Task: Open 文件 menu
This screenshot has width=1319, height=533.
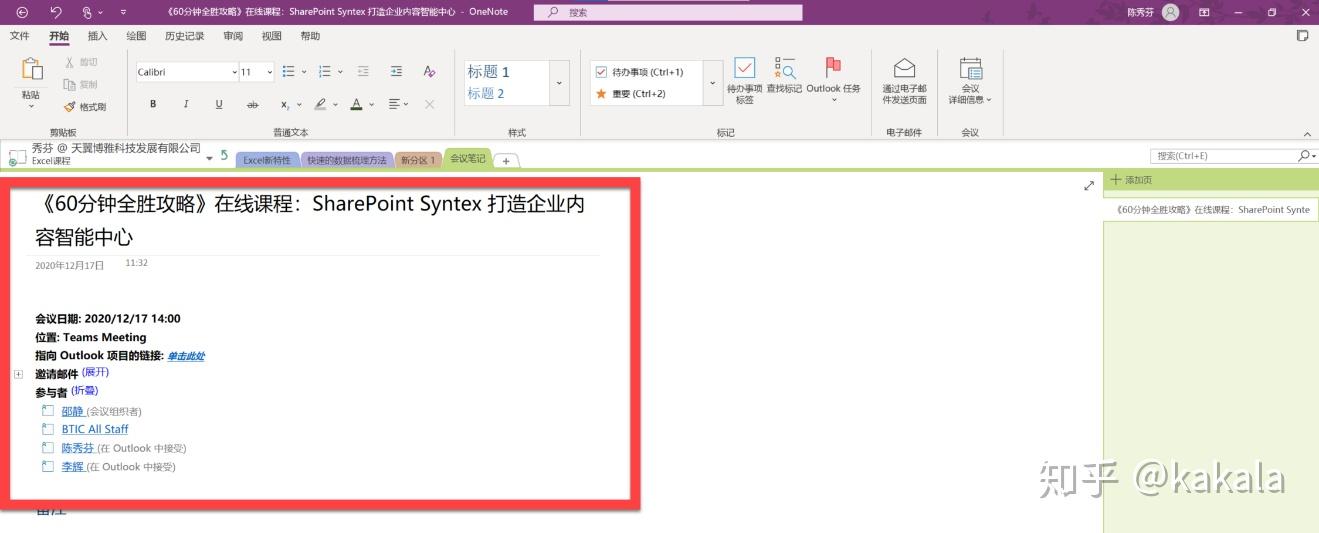Action: [x=20, y=36]
